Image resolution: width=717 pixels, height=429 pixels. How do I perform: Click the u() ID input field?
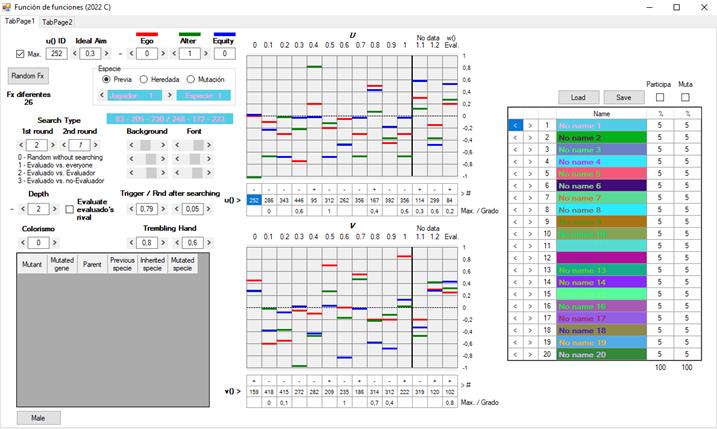click(56, 54)
